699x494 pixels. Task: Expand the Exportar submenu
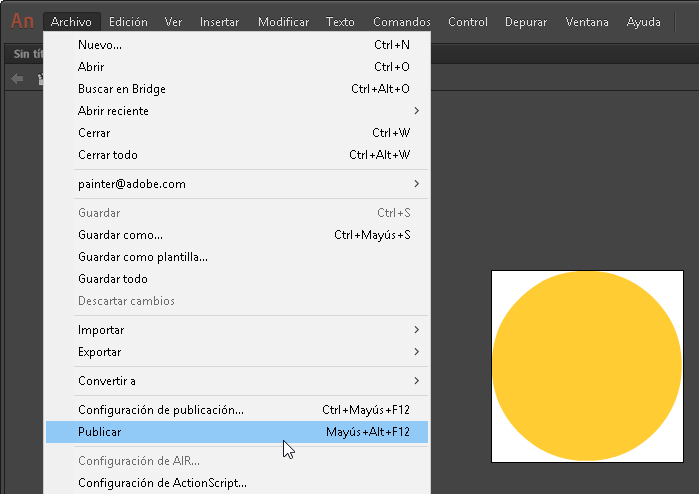click(237, 352)
